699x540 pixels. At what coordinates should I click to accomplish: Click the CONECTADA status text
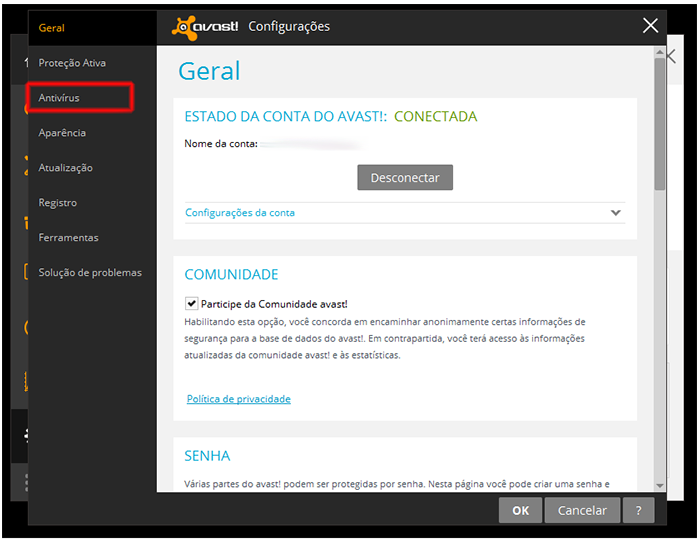436,116
